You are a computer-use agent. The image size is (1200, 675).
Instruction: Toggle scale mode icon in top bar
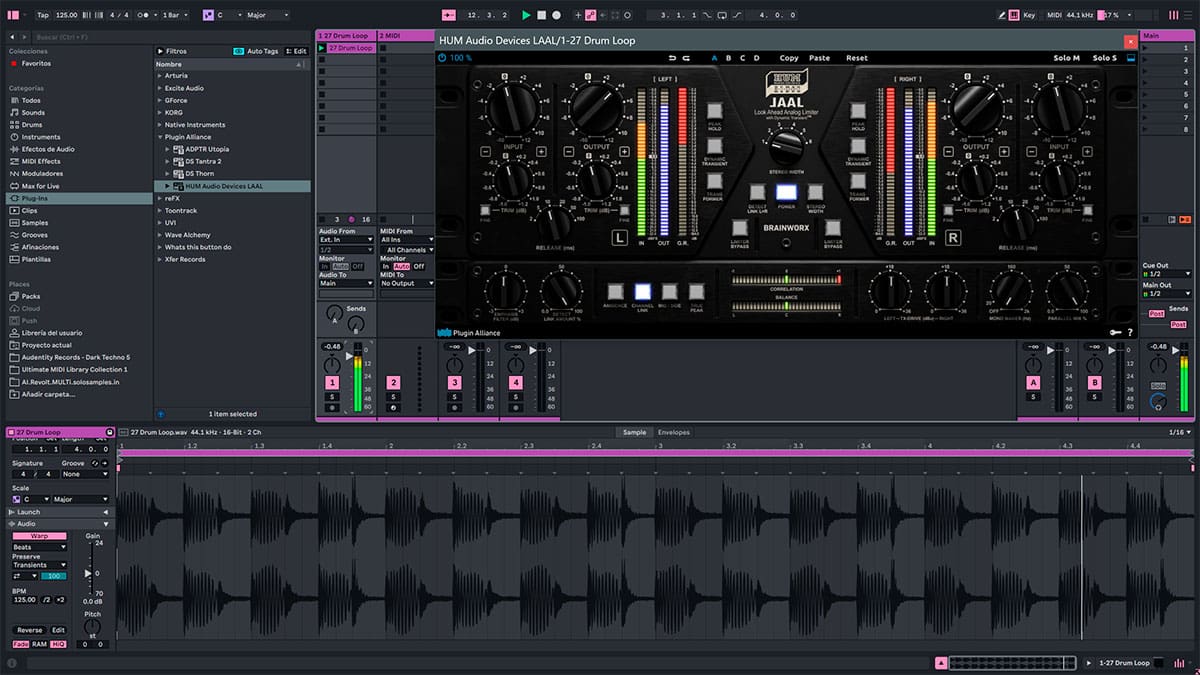point(208,15)
